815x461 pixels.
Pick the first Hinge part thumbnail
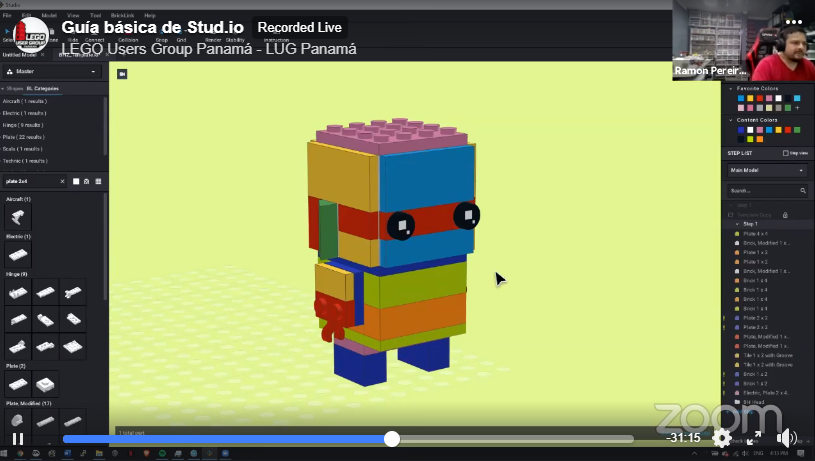18,293
